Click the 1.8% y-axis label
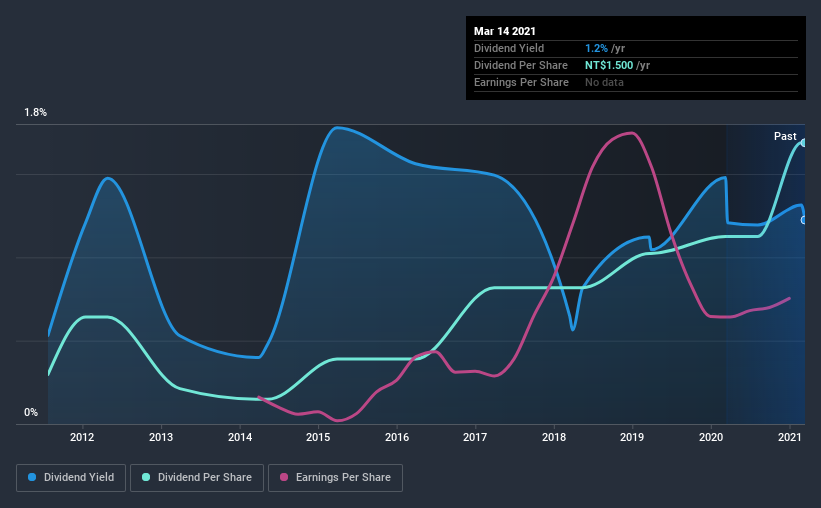This screenshot has width=821, height=508. pyautogui.click(x=36, y=113)
